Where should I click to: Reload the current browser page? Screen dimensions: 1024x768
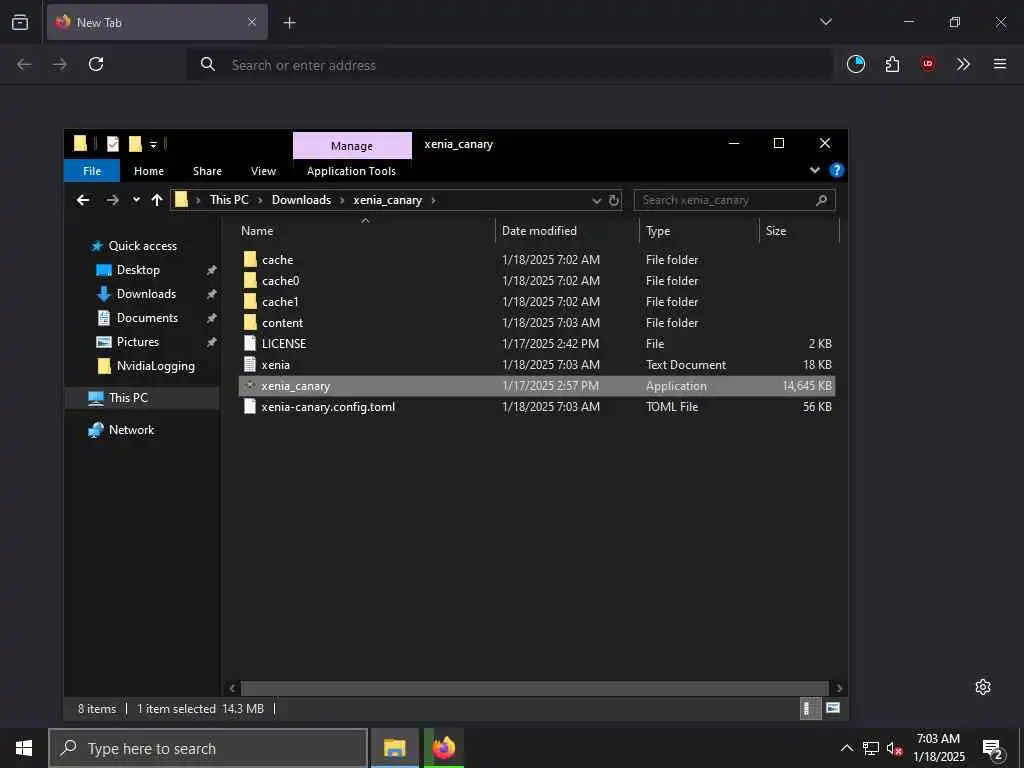tap(96, 64)
